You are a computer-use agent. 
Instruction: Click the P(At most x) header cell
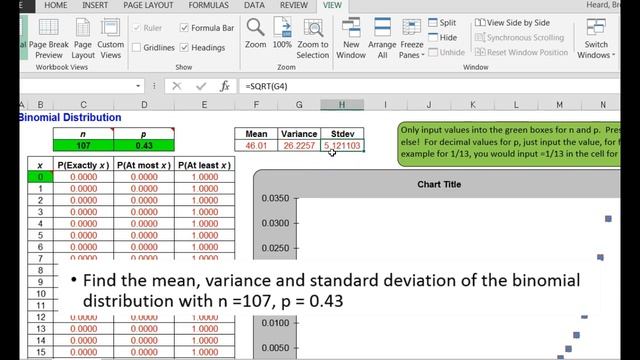pos(144,165)
